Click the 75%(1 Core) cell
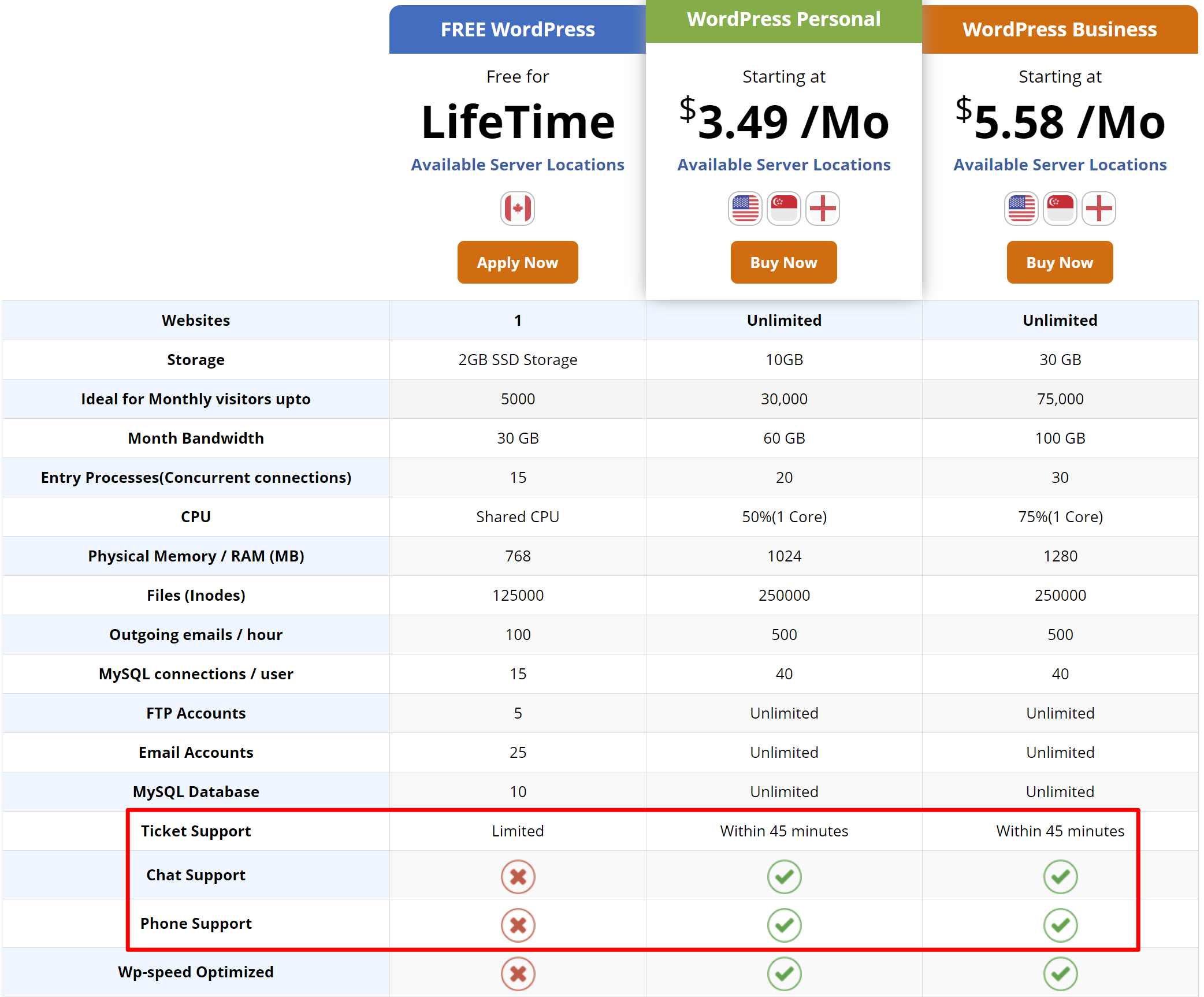The width and height of the screenshot is (1204, 997). (x=1060, y=517)
